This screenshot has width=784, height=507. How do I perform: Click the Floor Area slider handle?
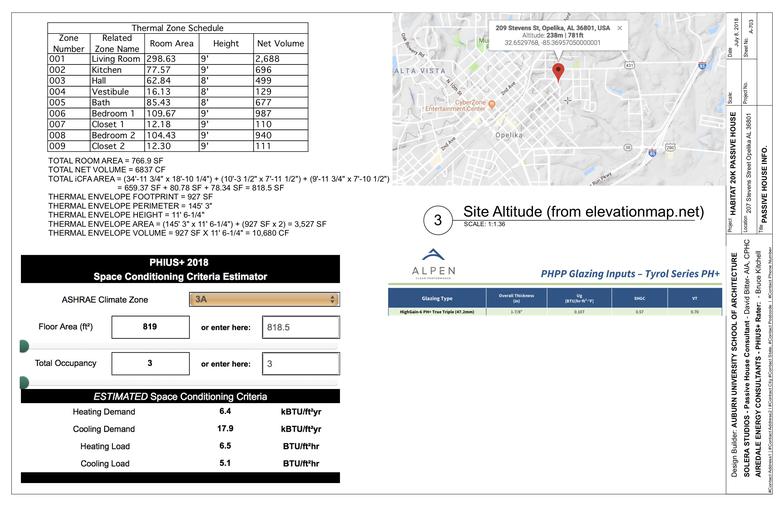[x=24, y=346]
